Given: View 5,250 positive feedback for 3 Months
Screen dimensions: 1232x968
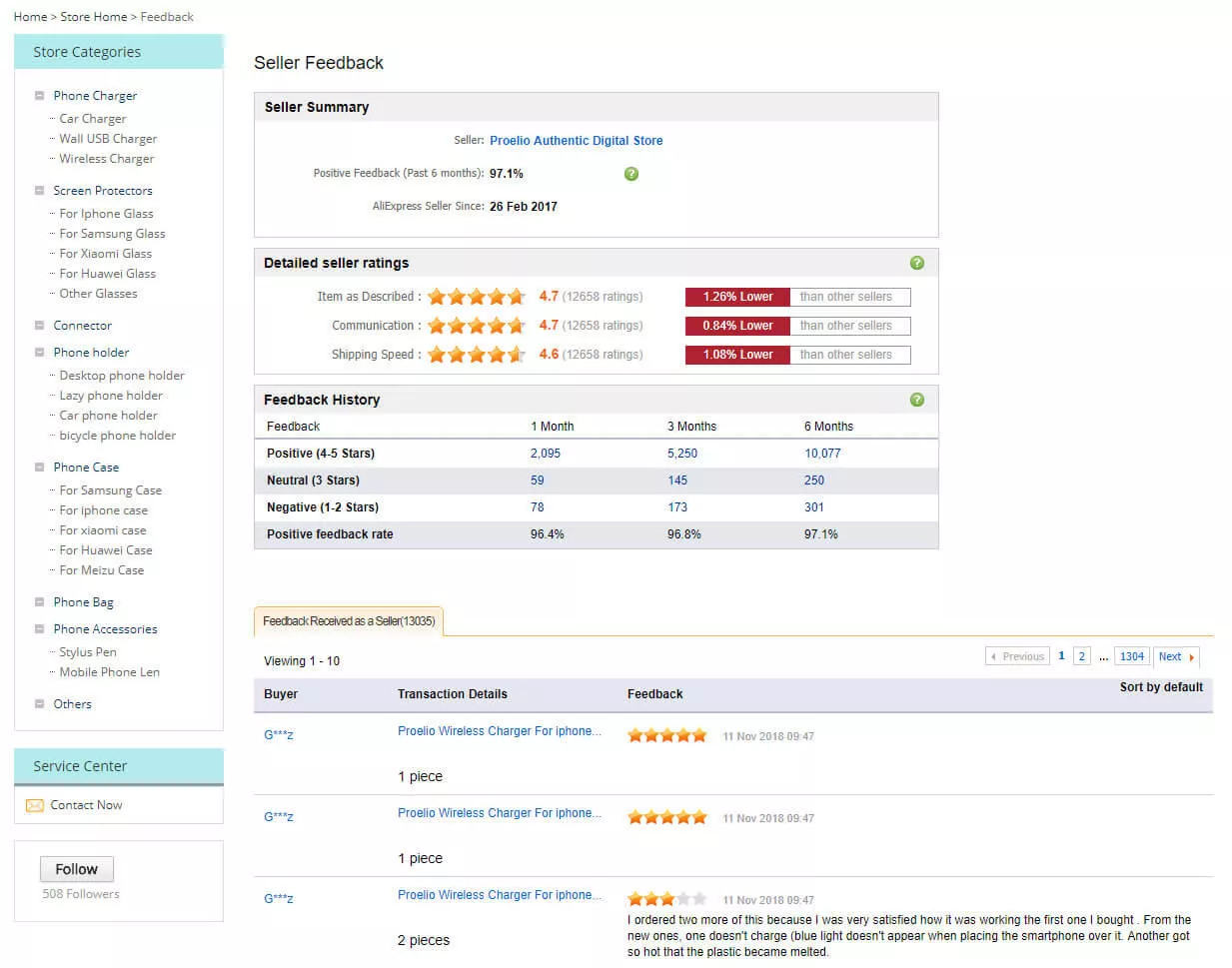Looking at the screenshot, I should [x=682, y=454].
